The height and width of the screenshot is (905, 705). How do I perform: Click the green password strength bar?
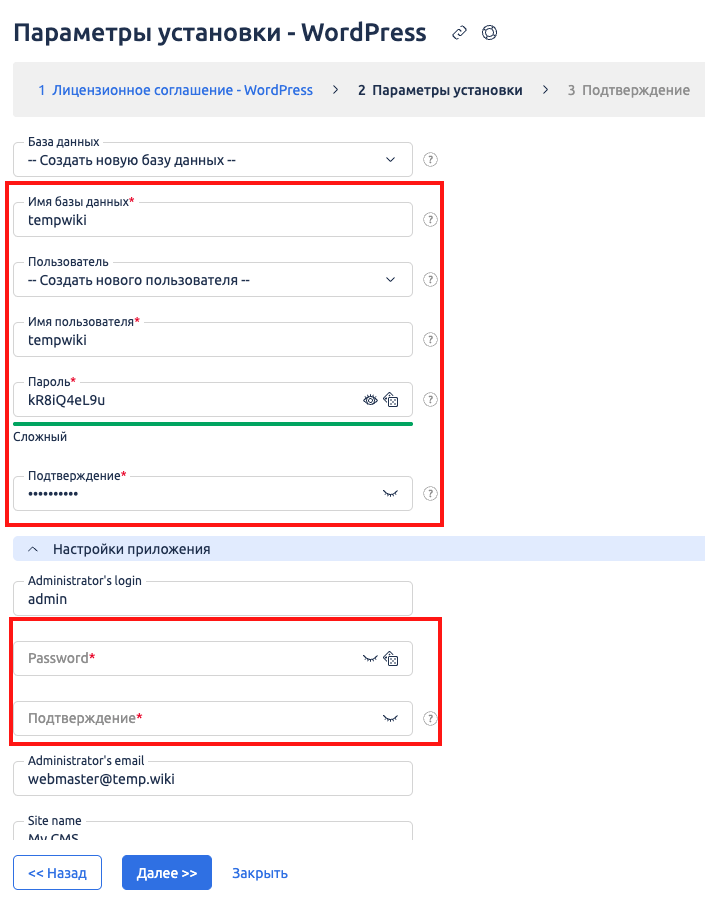212,424
